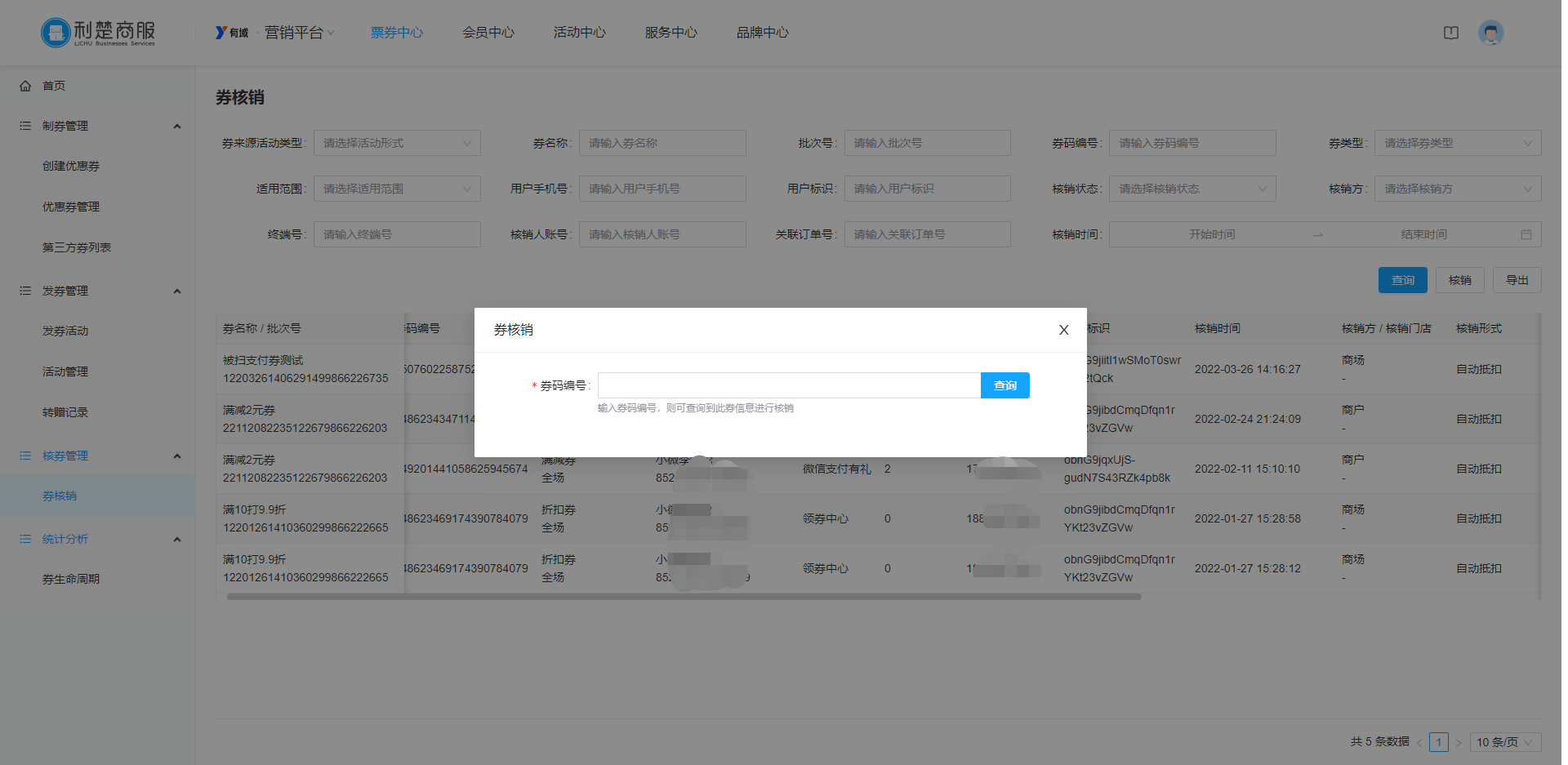Screen dimensions: 1568x765
Task: Click timestamp 2022-02-11 15:10:10
Action: click(1248, 469)
